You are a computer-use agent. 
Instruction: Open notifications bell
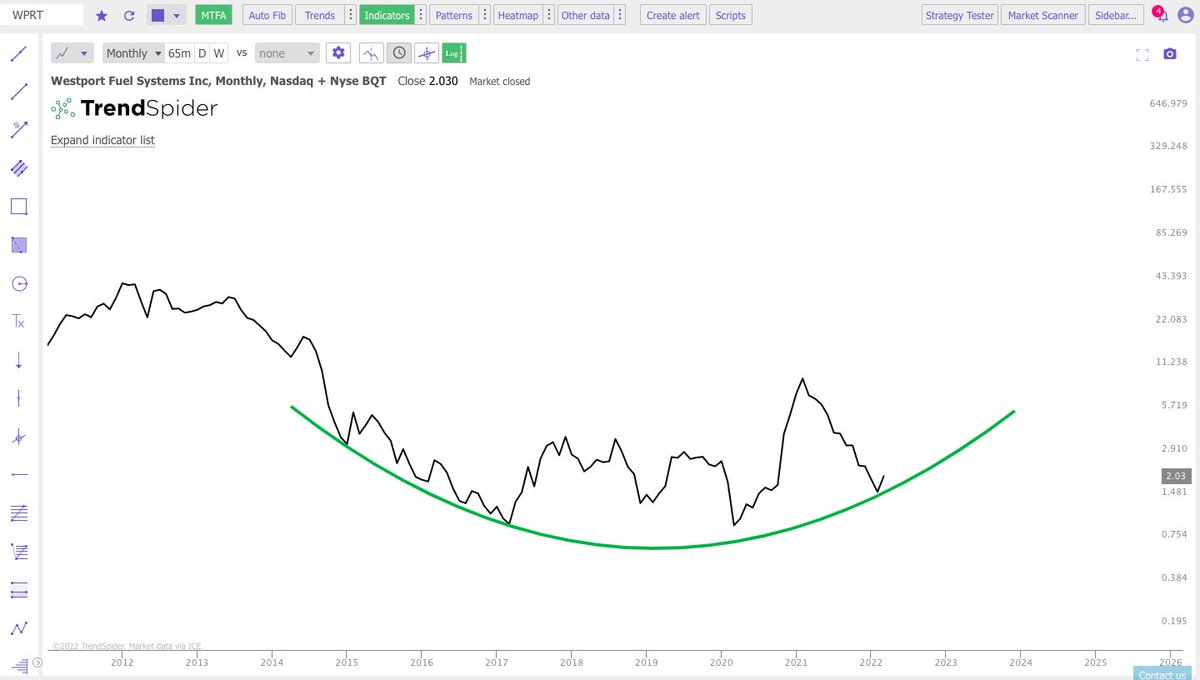pos(1160,16)
